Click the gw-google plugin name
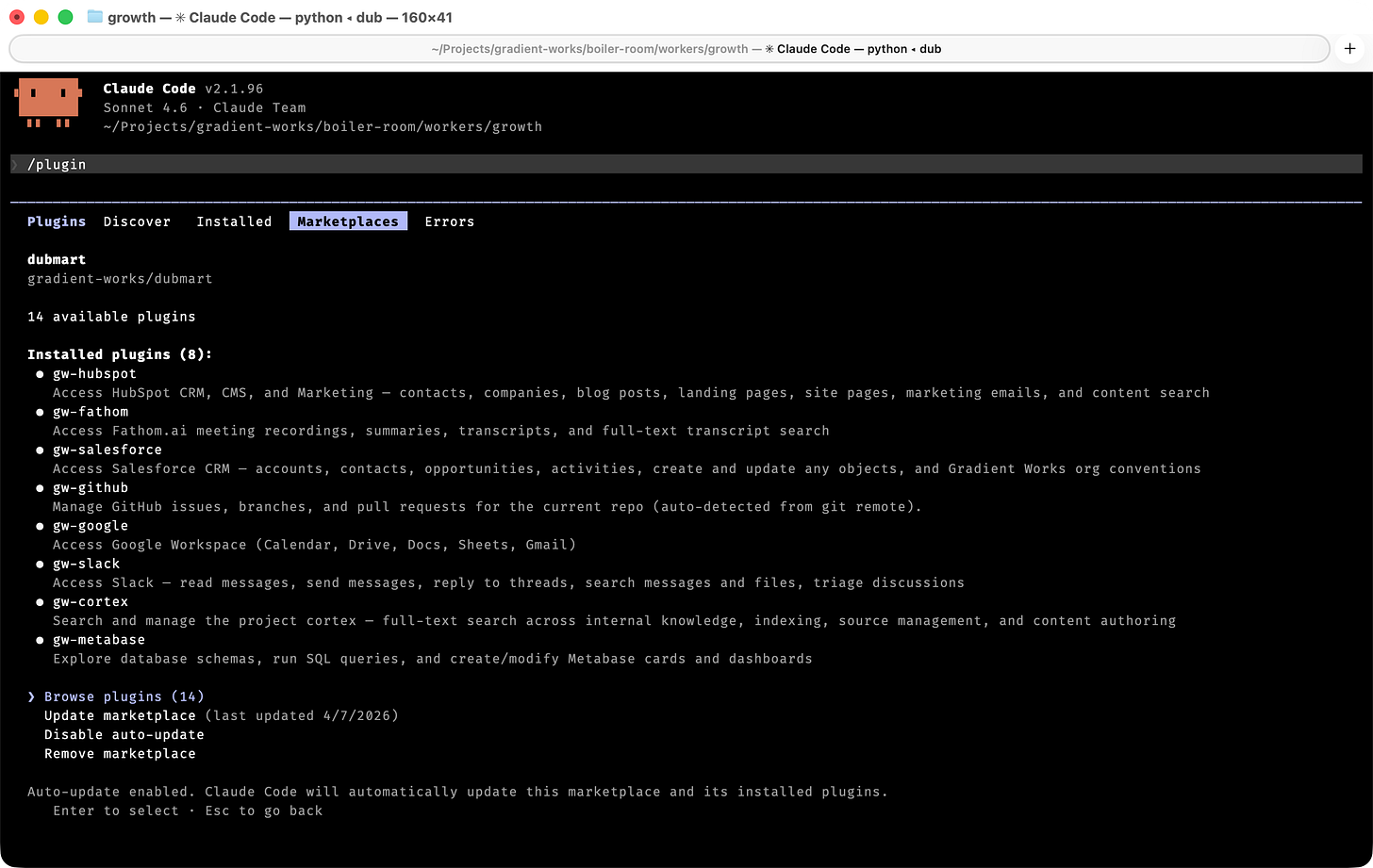This screenshot has width=1373, height=868. pos(91,525)
